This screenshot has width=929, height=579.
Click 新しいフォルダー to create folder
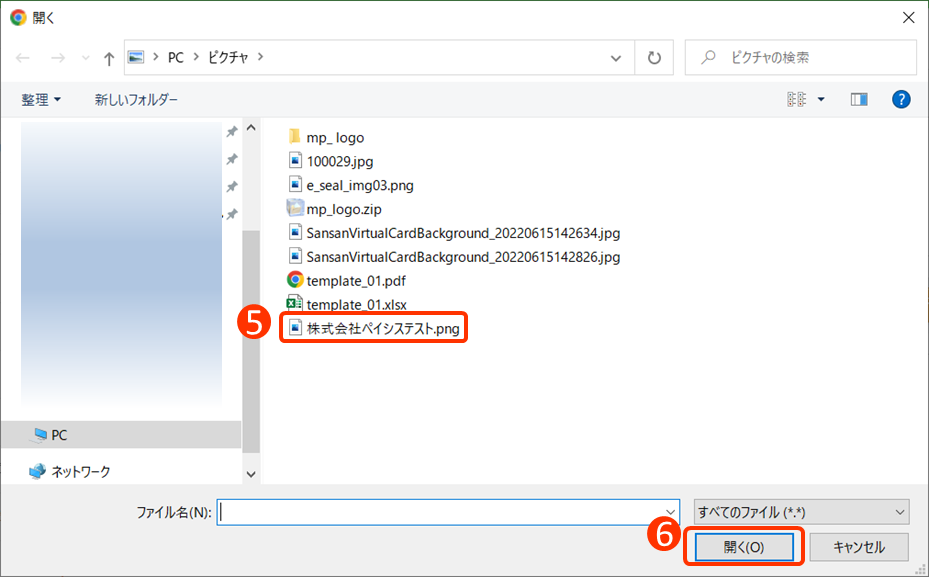pos(136,100)
